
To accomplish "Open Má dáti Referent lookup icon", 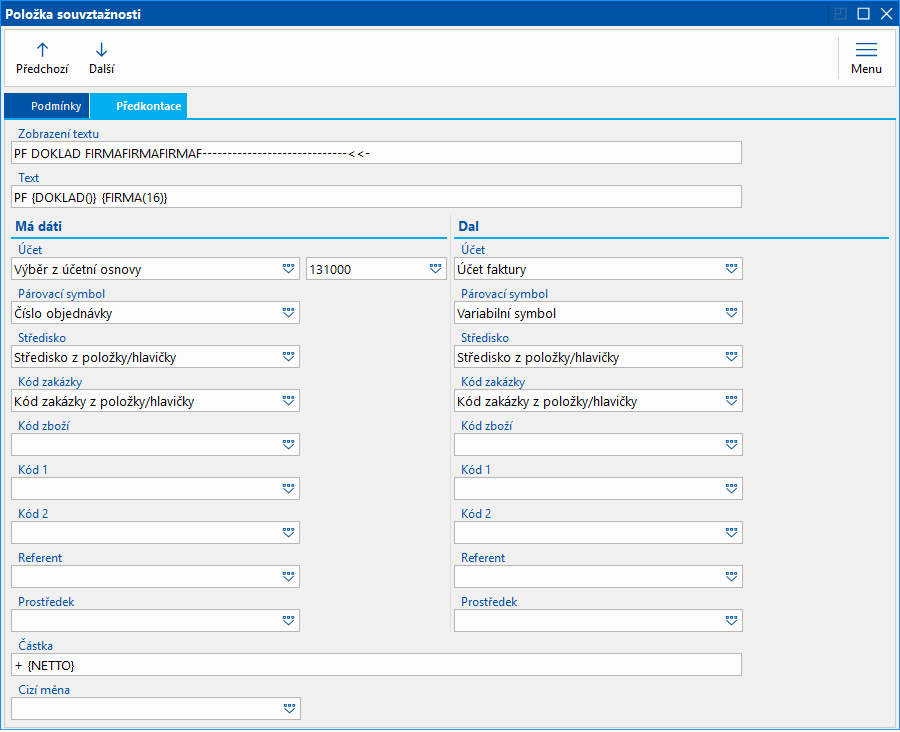I will (289, 577).
